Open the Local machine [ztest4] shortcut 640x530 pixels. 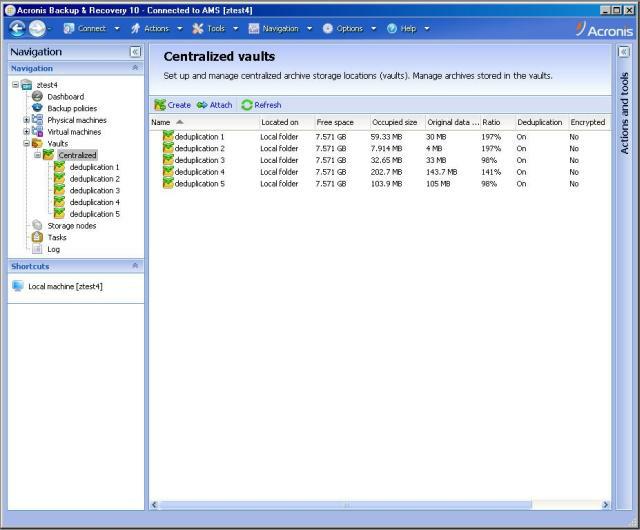point(57,286)
